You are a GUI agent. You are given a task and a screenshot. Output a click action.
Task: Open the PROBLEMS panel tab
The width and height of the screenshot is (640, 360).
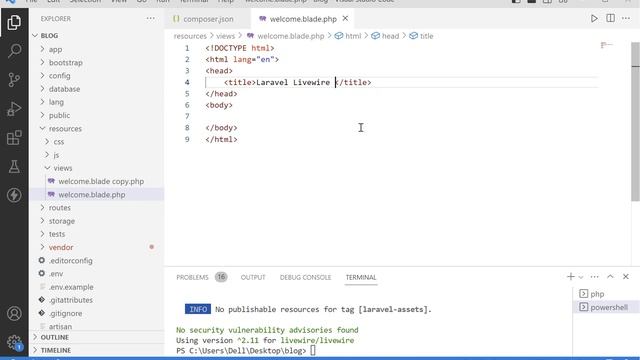(x=202, y=277)
